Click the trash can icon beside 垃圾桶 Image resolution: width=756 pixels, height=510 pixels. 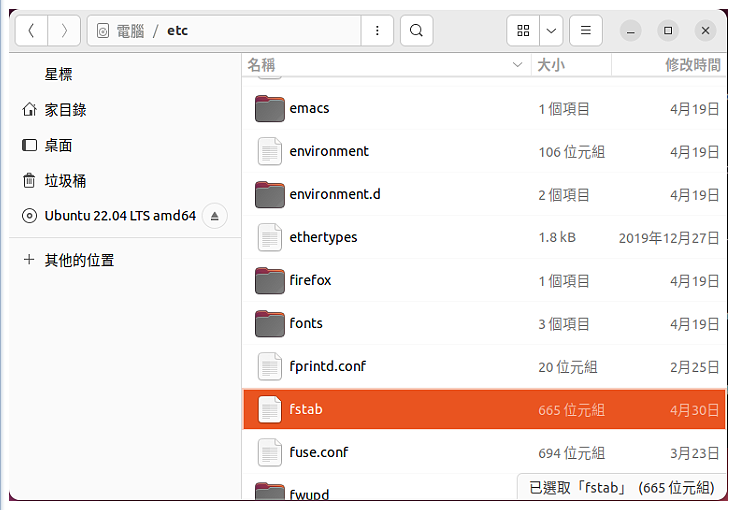click(x=29, y=180)
